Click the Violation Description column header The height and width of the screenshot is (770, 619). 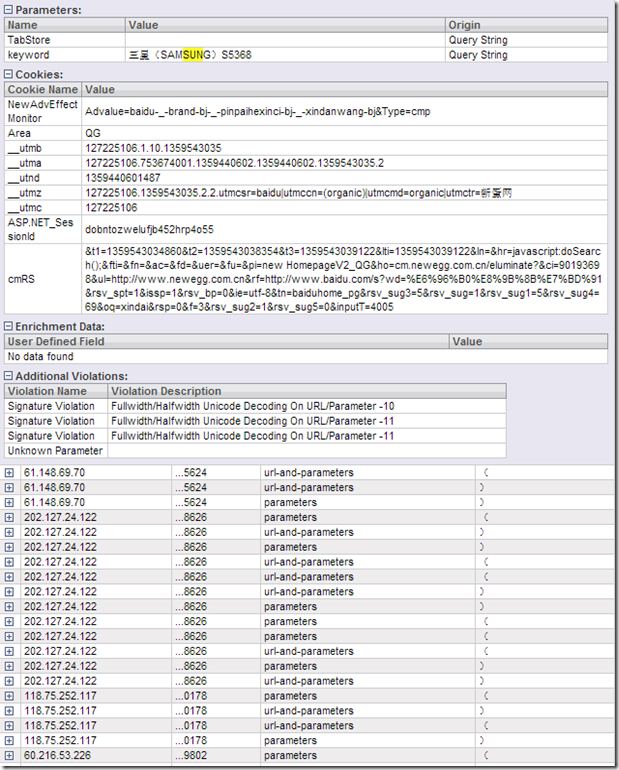pos(167,391)
